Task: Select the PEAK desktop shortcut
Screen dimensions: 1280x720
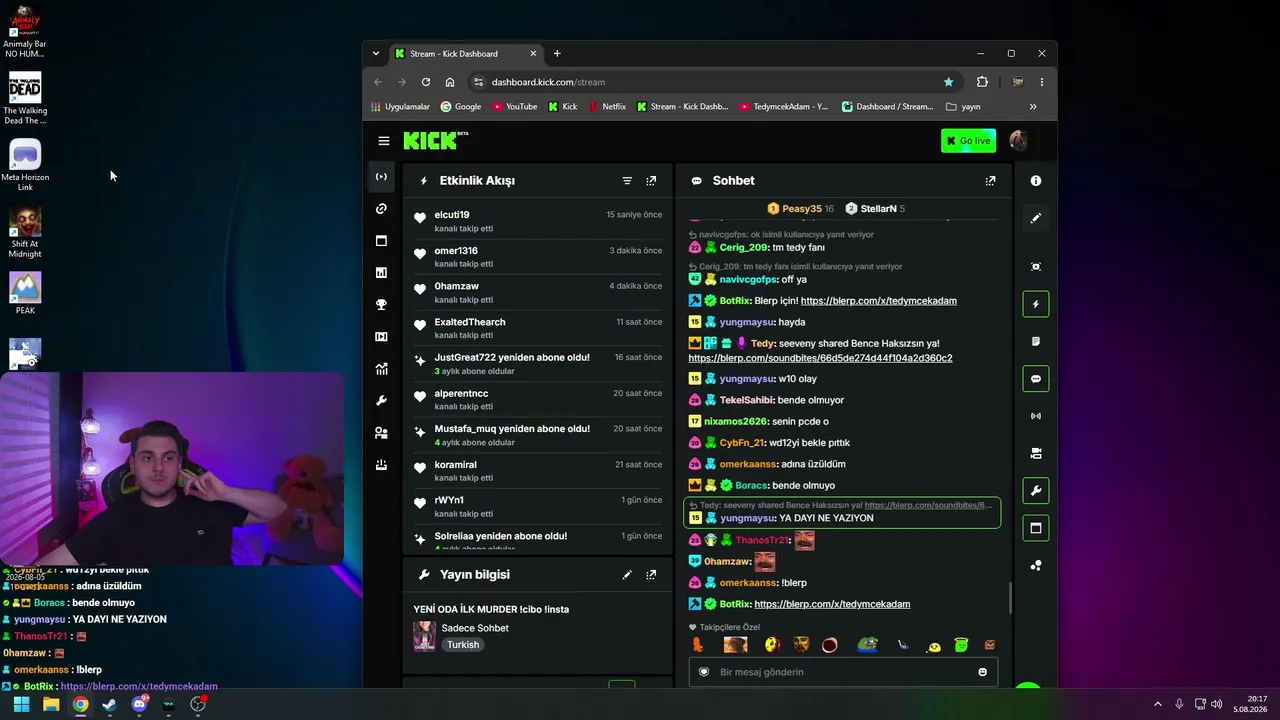Action: (x=25, y=293)
